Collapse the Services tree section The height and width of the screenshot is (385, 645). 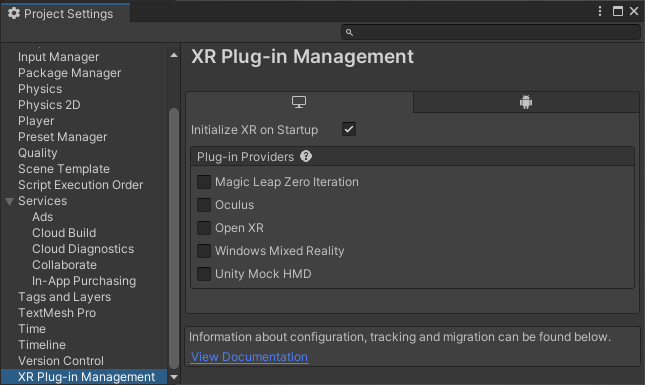pos(9,202)
